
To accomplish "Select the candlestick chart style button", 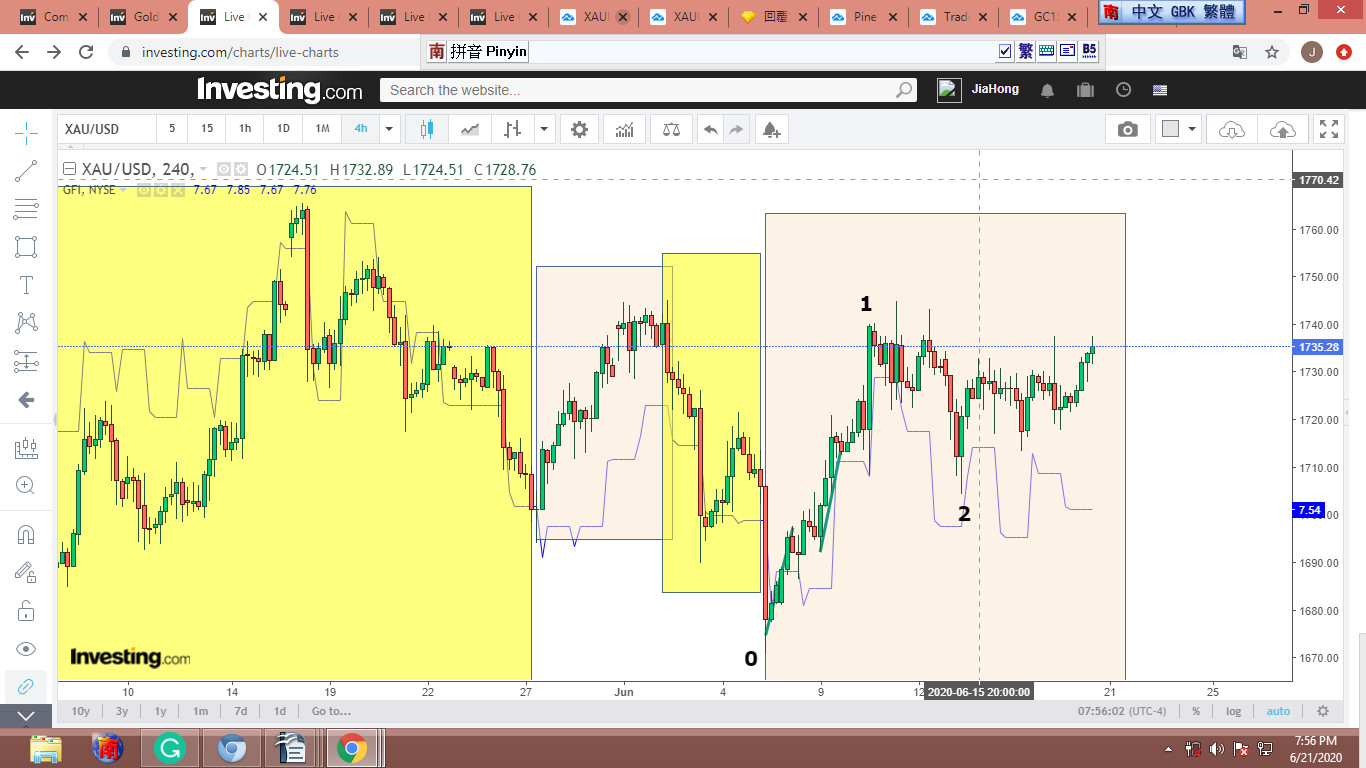I will pyautogui.click(x=427, y=129).
